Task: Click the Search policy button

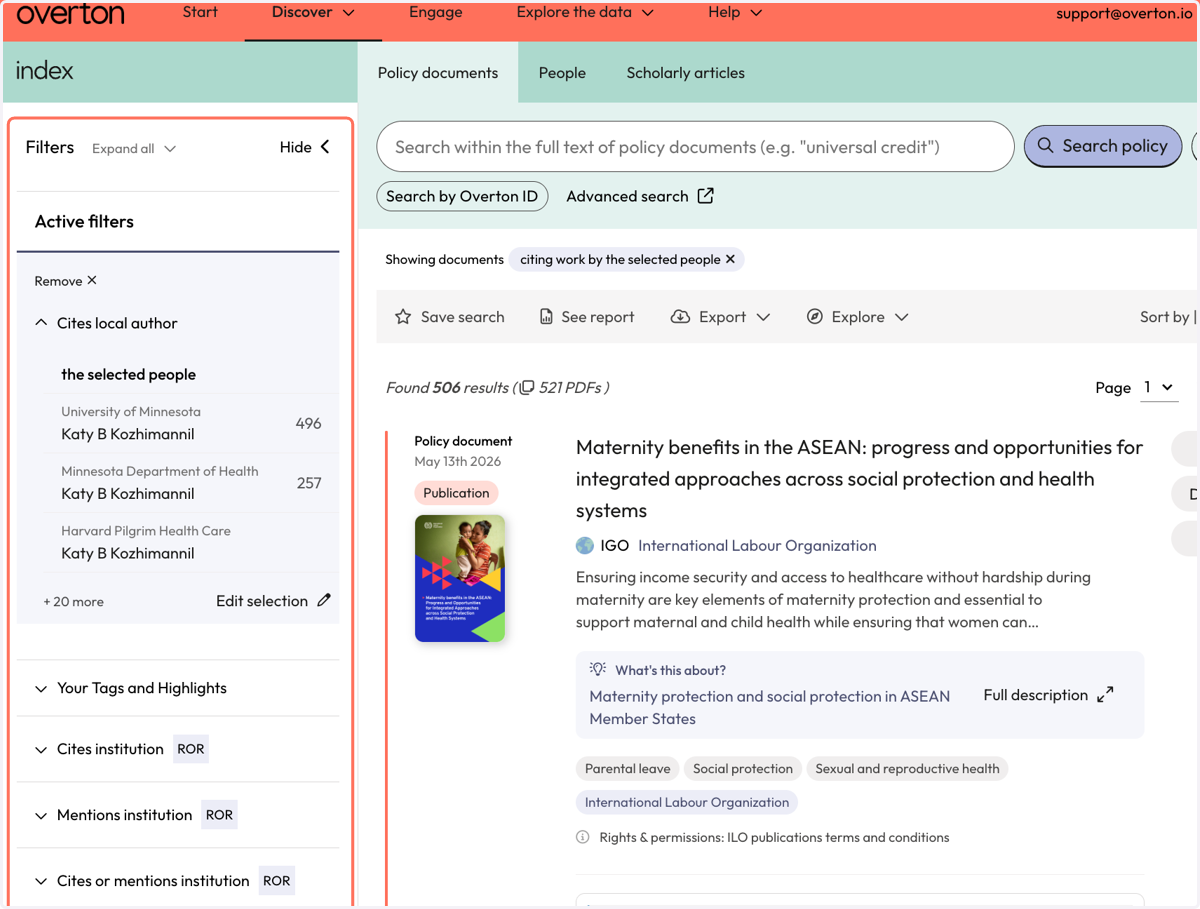Action: [1103, 146]
